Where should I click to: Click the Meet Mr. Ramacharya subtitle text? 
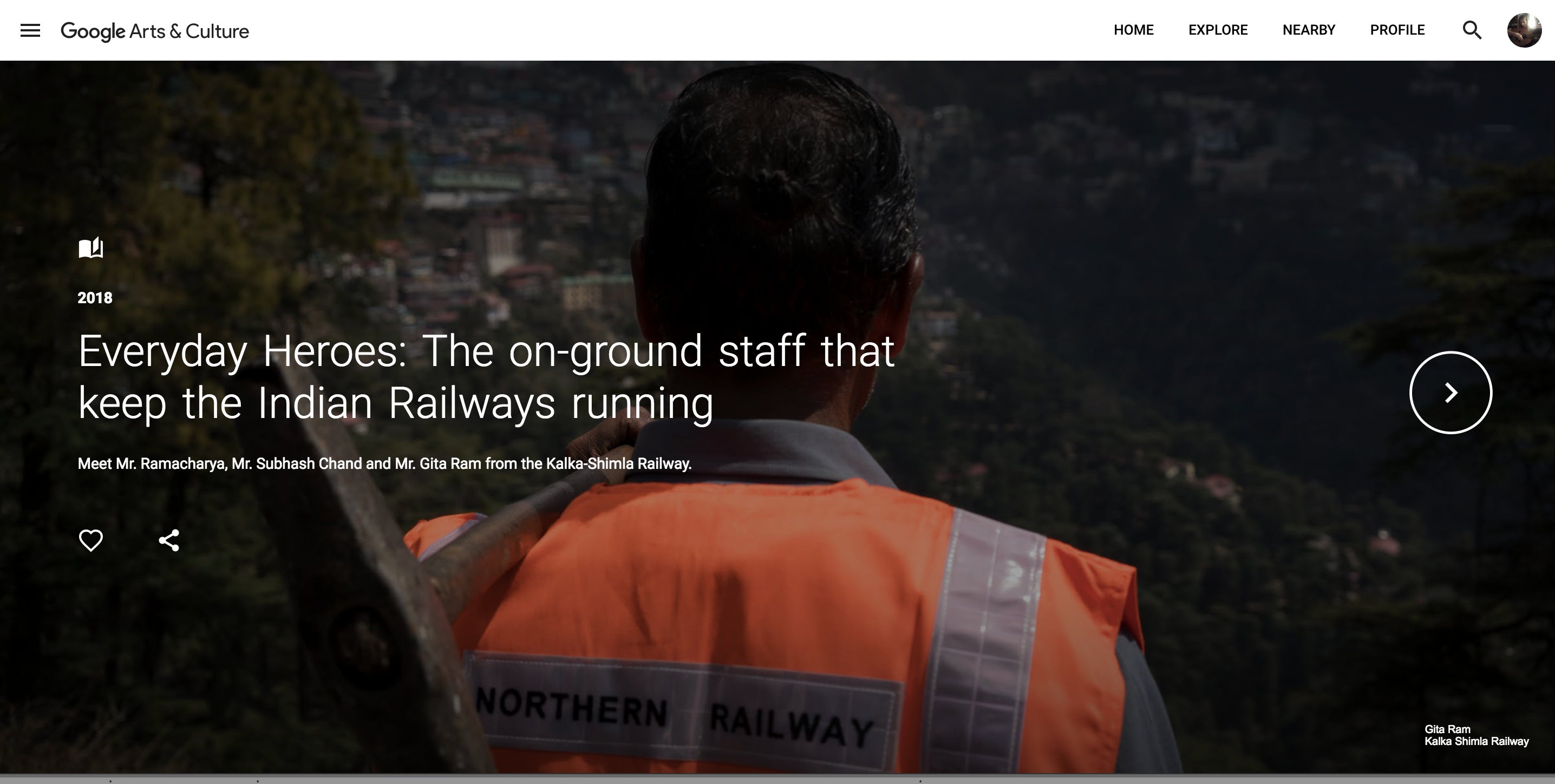click(384, 463)
